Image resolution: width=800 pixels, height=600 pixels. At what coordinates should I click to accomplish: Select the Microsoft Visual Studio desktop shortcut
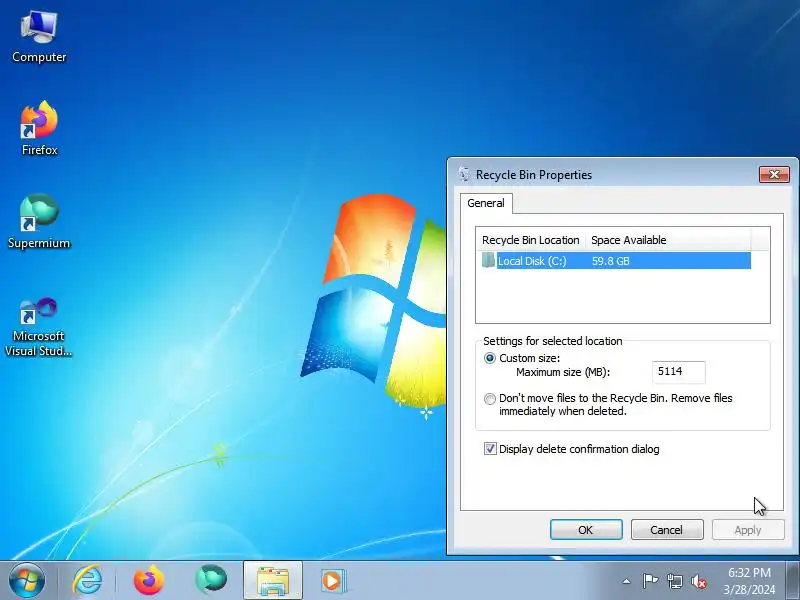(x=39, y=327)
